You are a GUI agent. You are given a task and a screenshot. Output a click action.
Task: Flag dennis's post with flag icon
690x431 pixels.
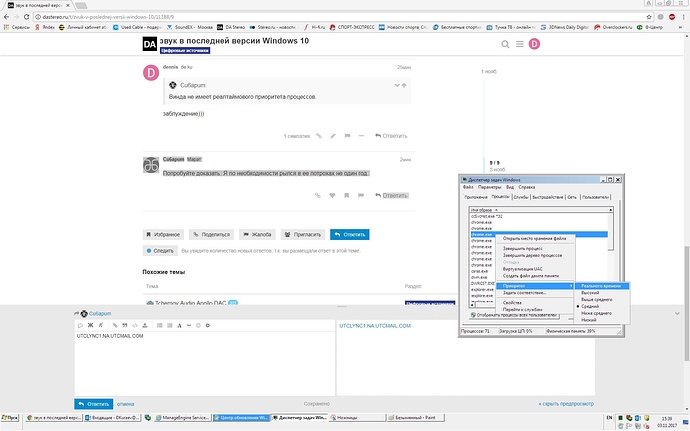pos(347,136)
